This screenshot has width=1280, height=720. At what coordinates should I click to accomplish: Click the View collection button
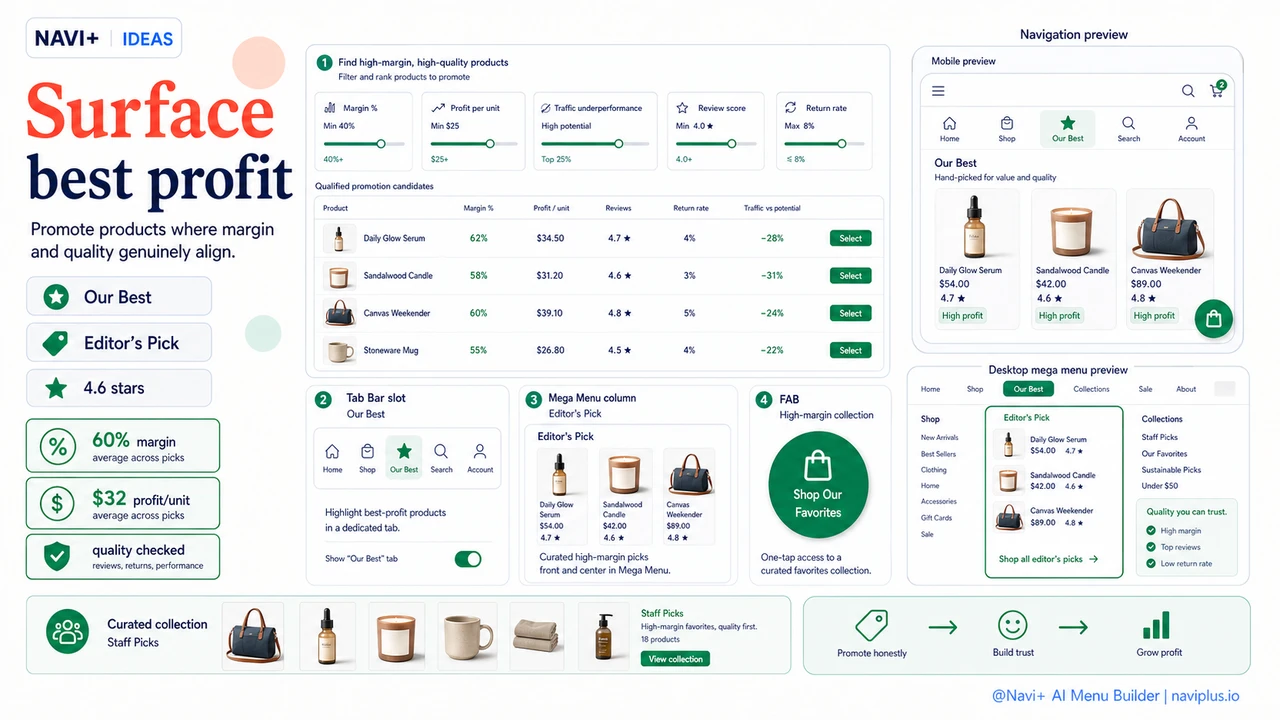(x=676, y=659)
